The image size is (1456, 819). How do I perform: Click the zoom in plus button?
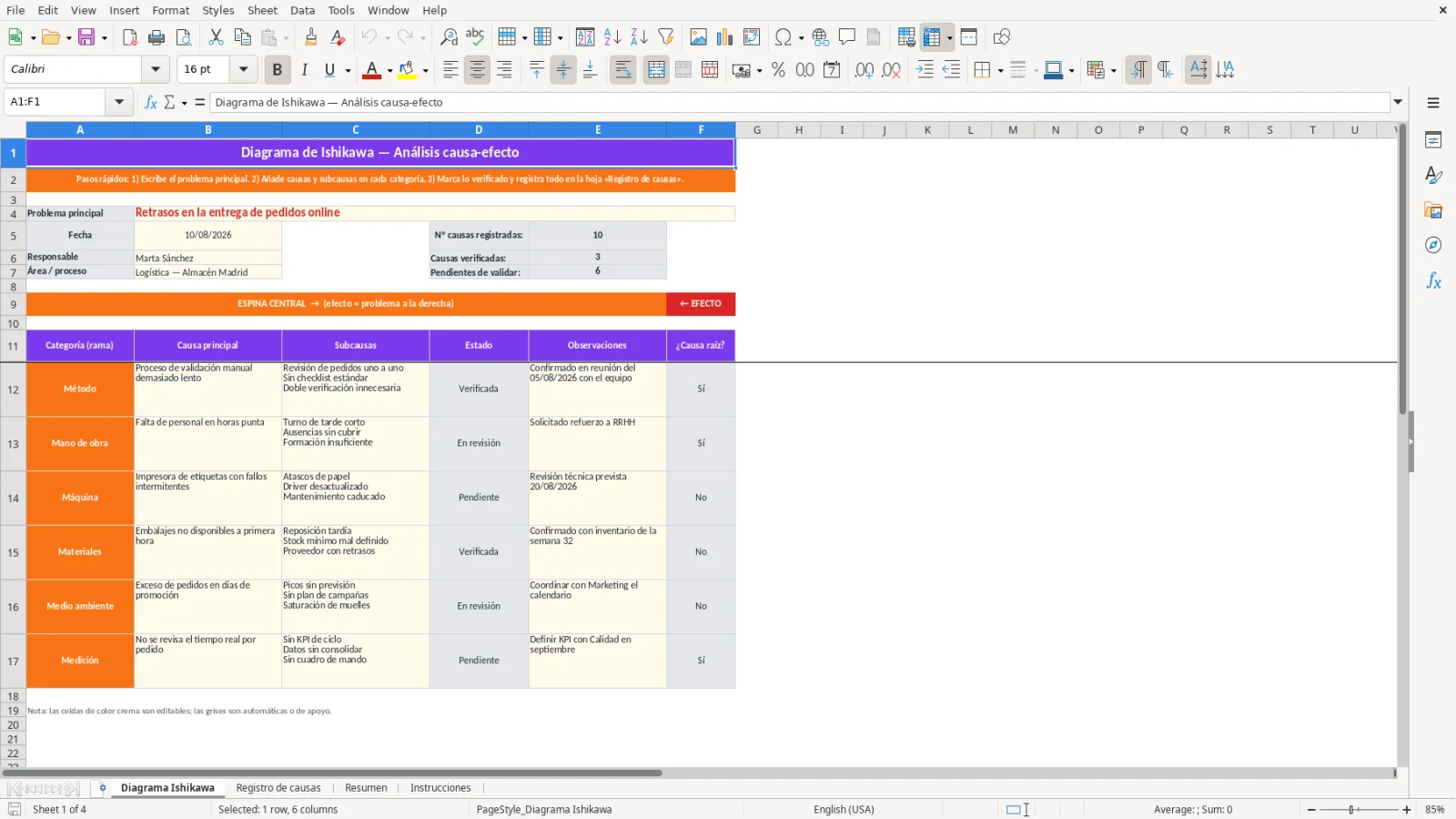point(1407,810)
